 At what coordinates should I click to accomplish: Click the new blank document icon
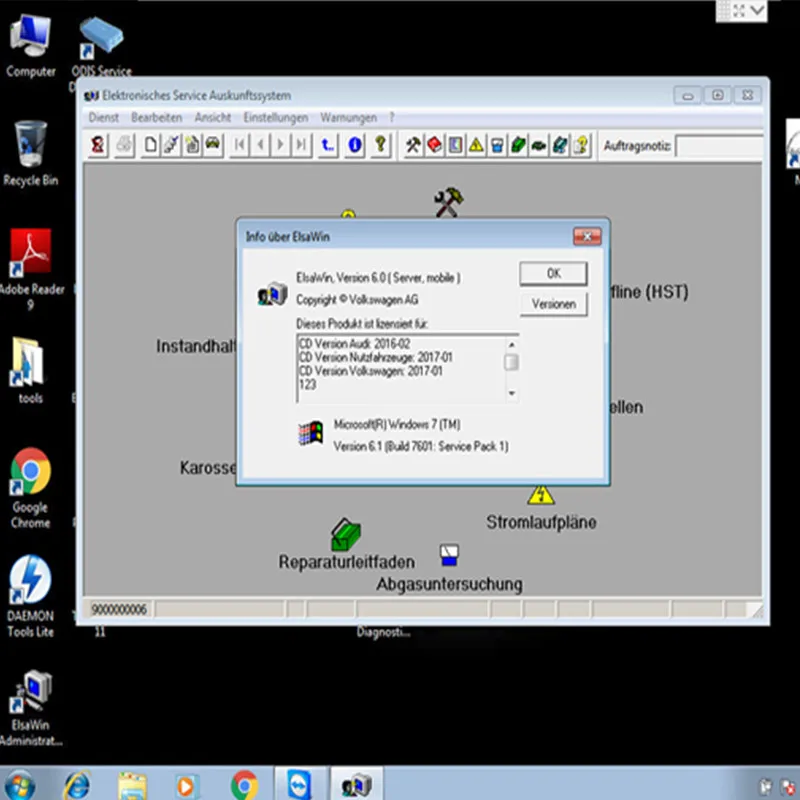point(151,145)
